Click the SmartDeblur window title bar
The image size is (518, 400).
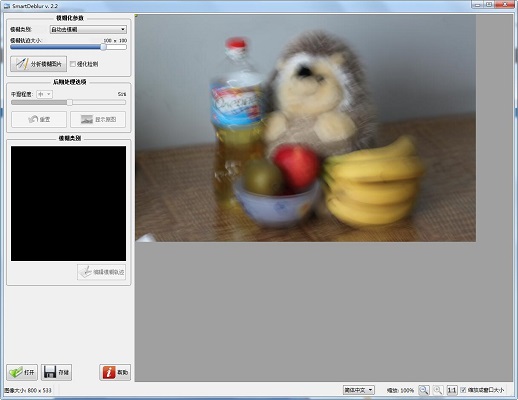tap(233, 5)
